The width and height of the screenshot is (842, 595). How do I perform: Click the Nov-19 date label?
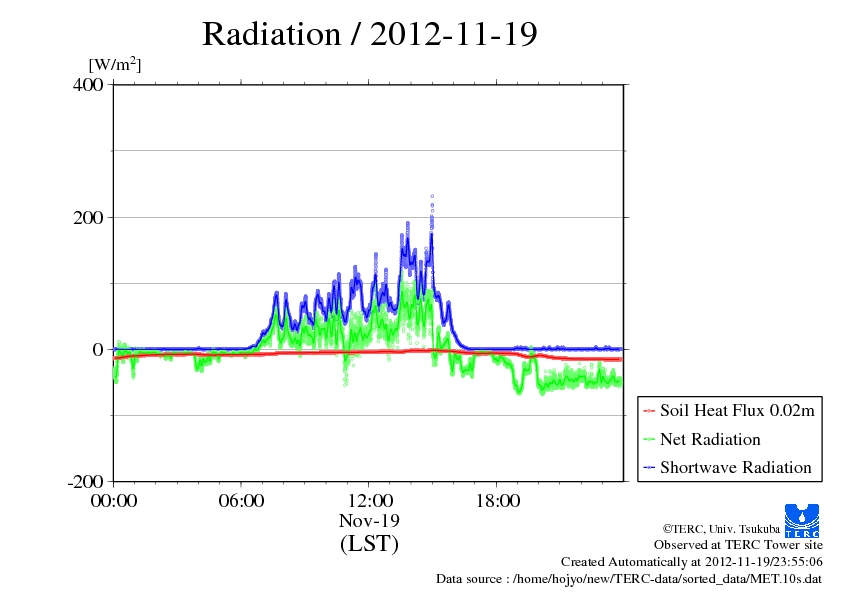point(369,520)
